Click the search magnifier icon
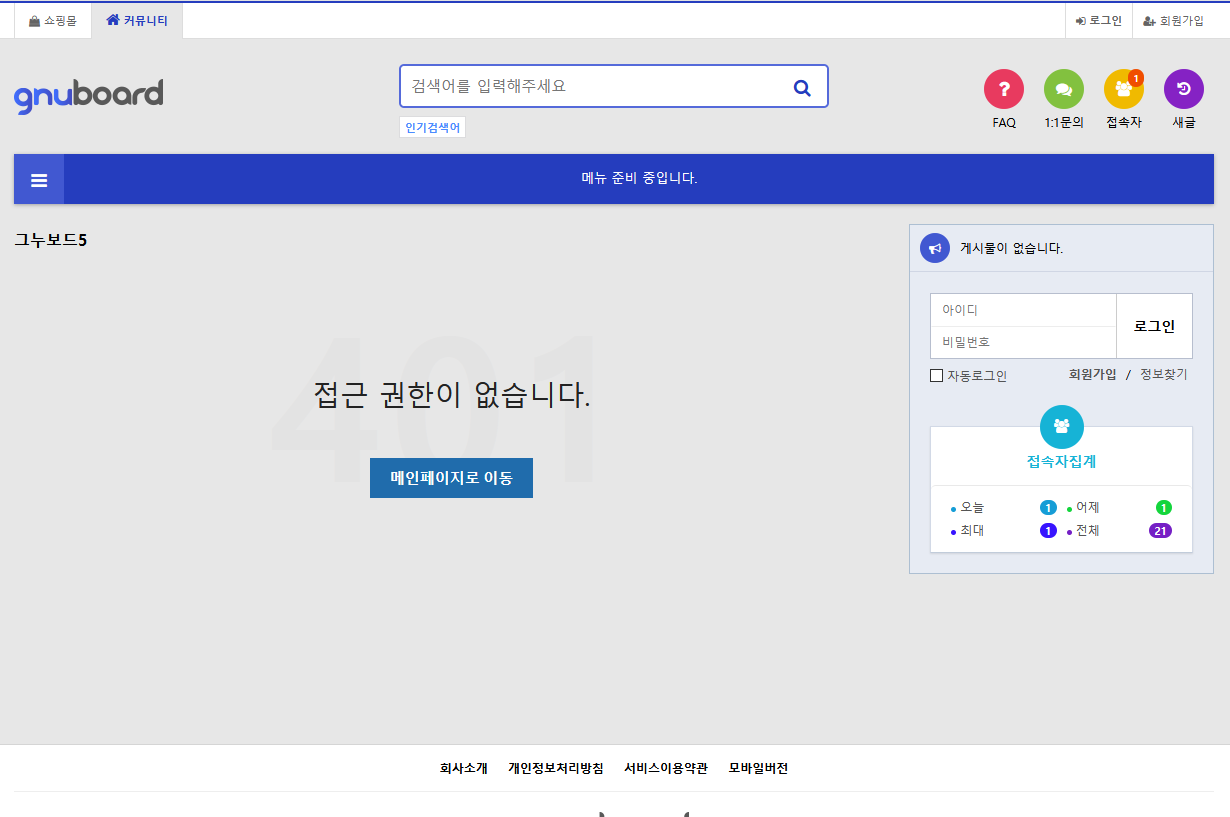 pos(802,87)
